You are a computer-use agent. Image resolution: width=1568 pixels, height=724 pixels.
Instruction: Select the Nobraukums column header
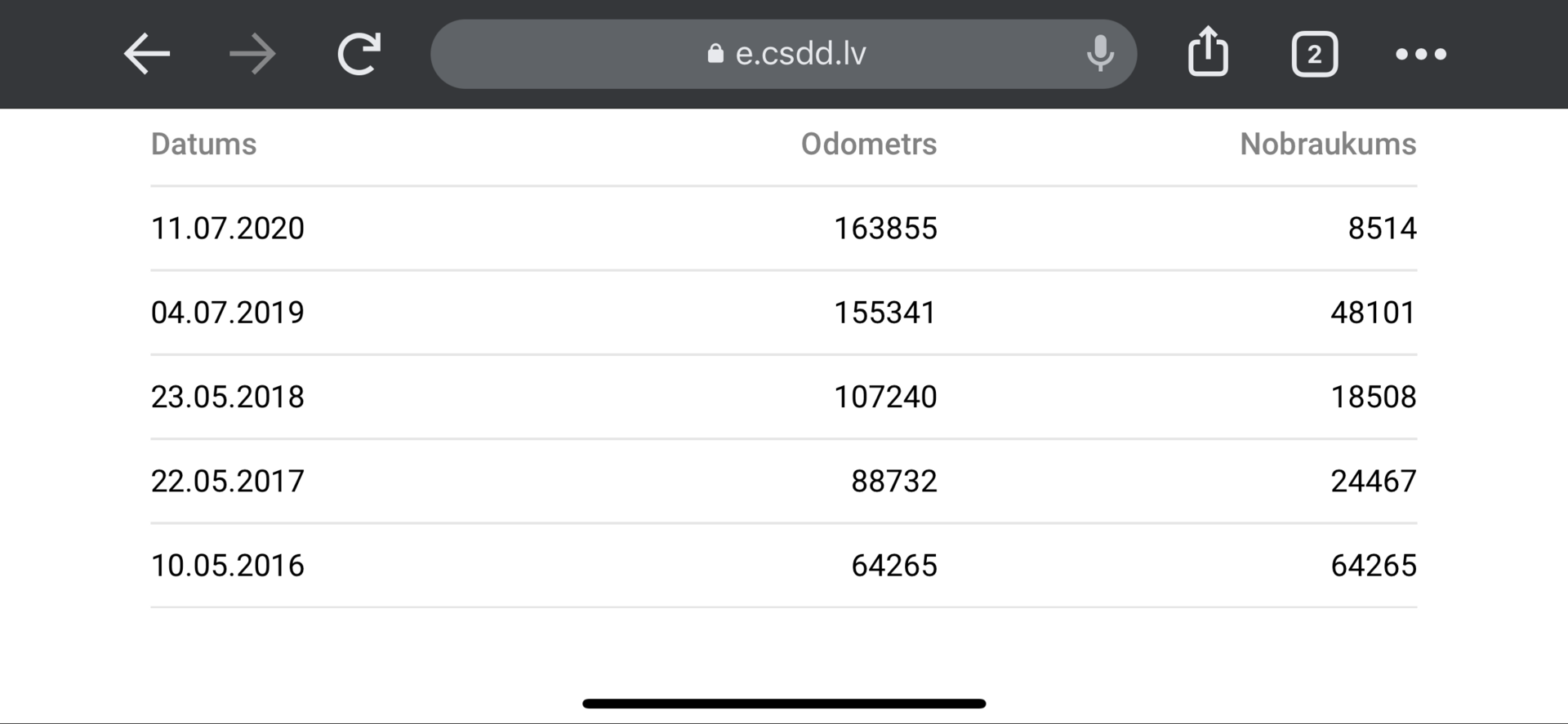click(1328, 144)
